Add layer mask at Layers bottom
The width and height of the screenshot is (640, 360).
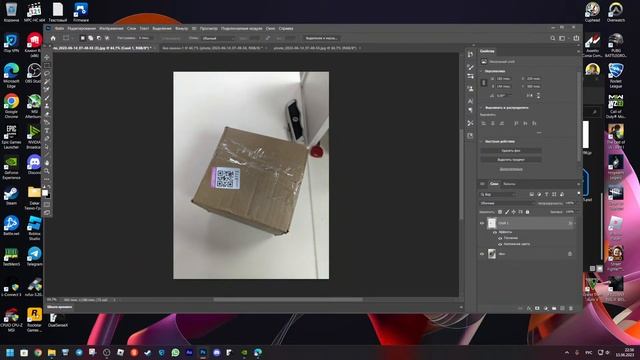point(537,308)
